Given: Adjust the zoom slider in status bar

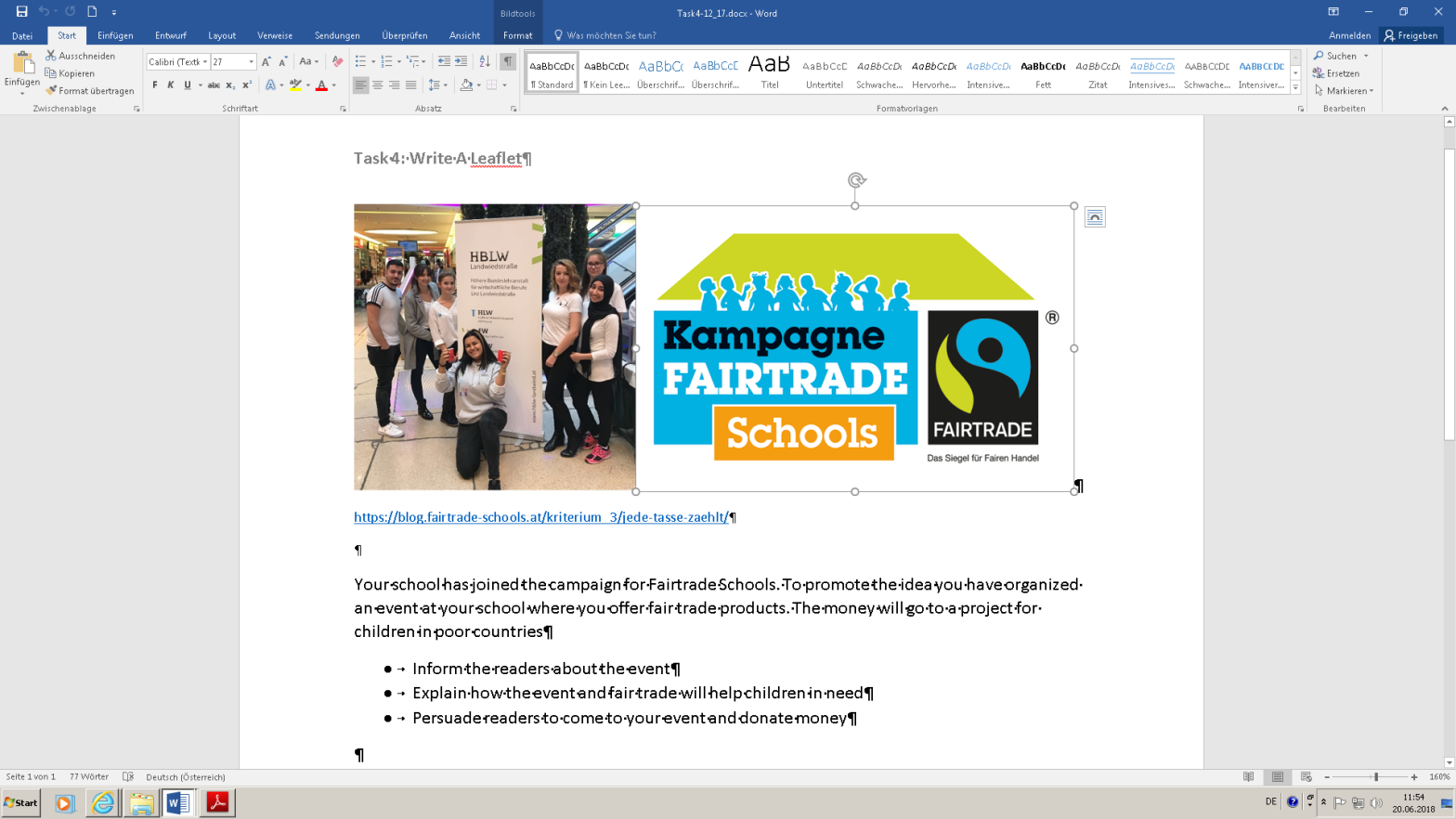Looking at the screenshot, I should [x=1376, y=776].
